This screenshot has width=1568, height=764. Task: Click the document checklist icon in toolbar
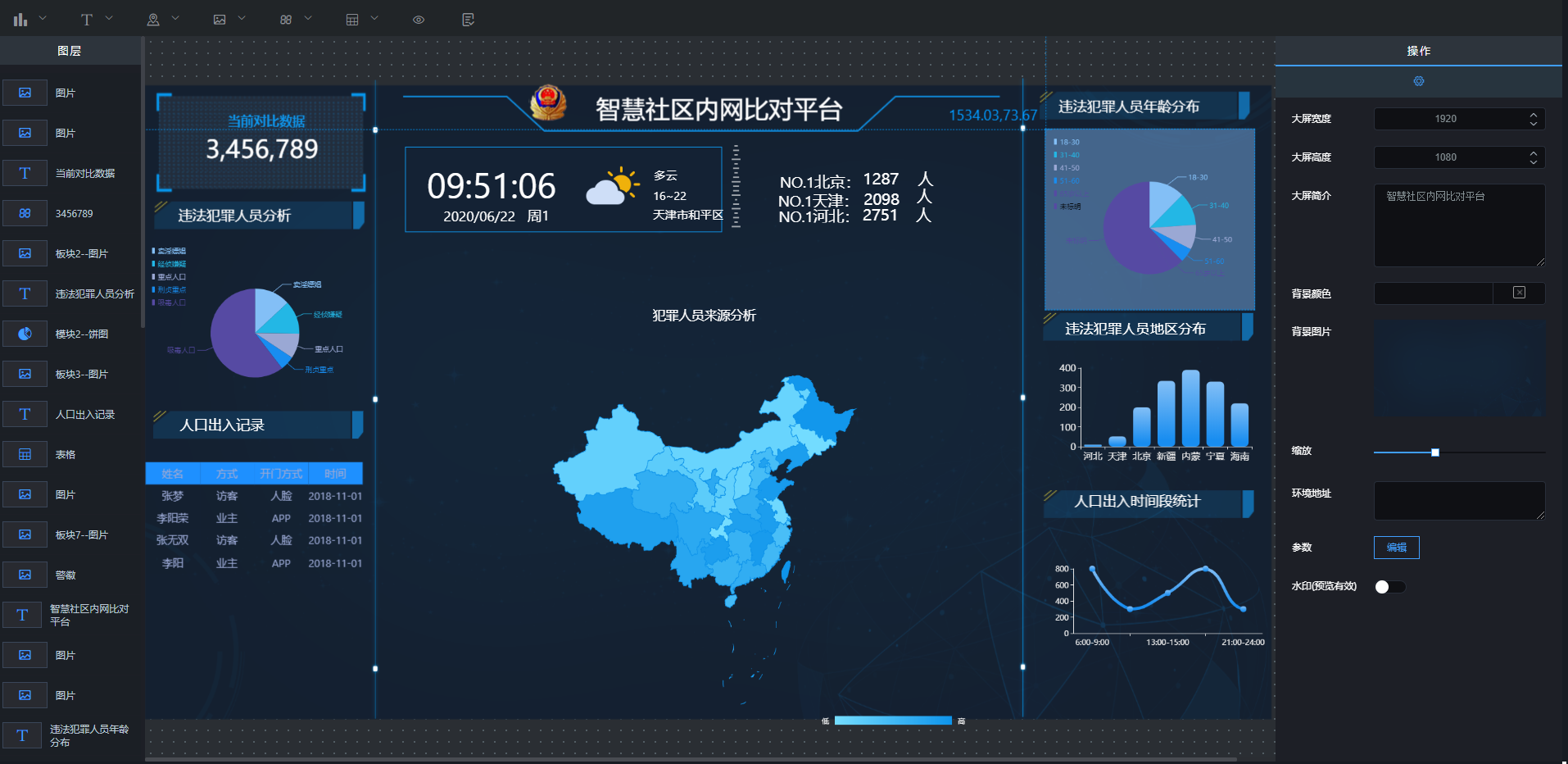point(469,19)
